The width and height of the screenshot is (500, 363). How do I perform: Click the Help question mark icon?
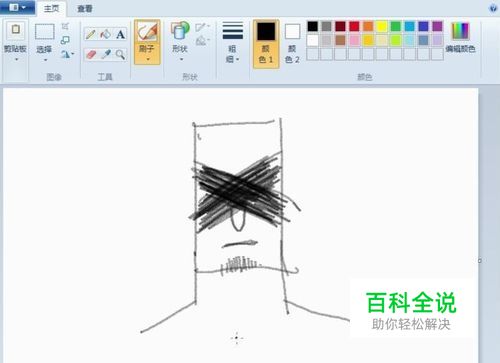coord(493,9)
